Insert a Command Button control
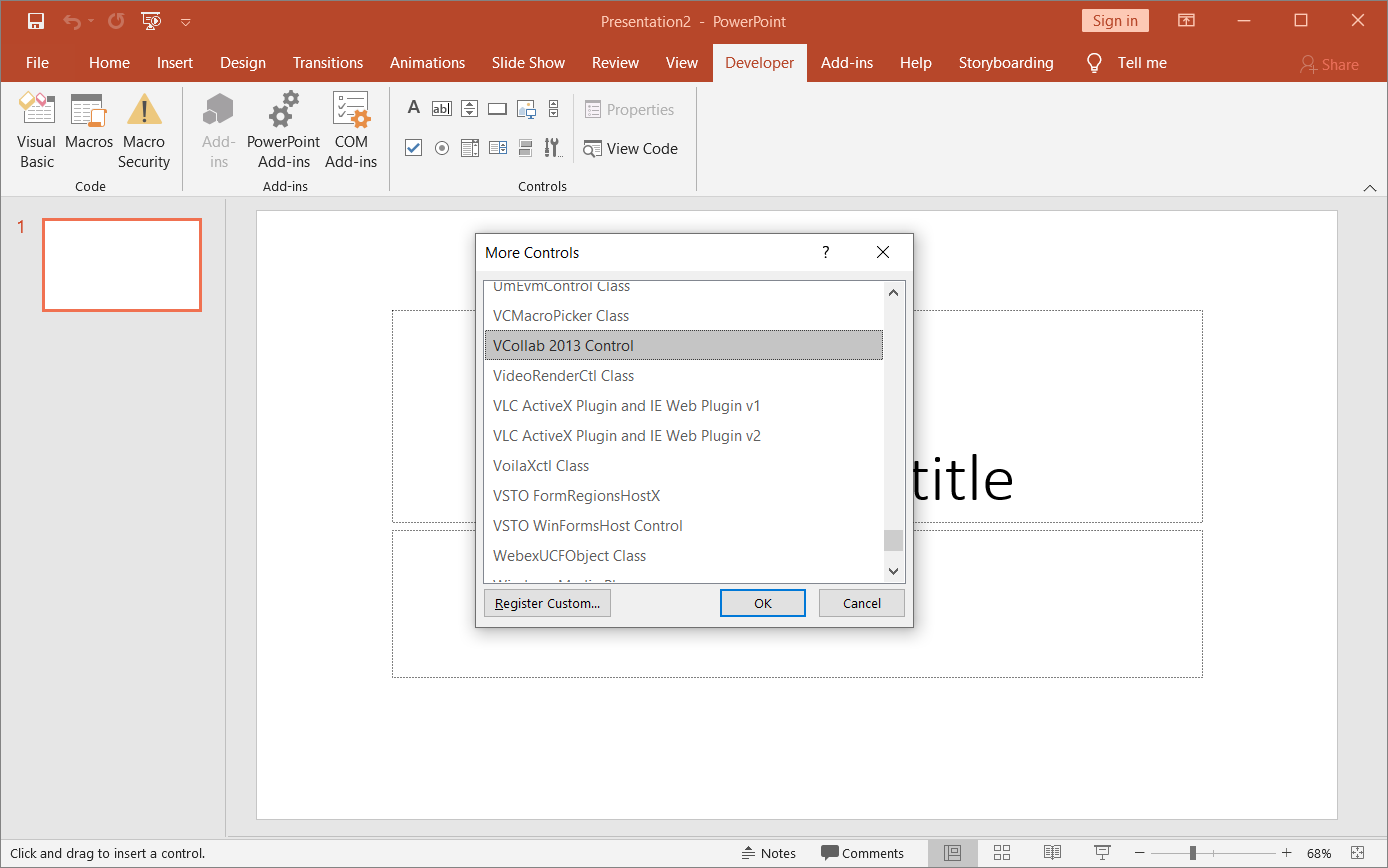The height and width of the screenshot is (868, 1388). 498,109
